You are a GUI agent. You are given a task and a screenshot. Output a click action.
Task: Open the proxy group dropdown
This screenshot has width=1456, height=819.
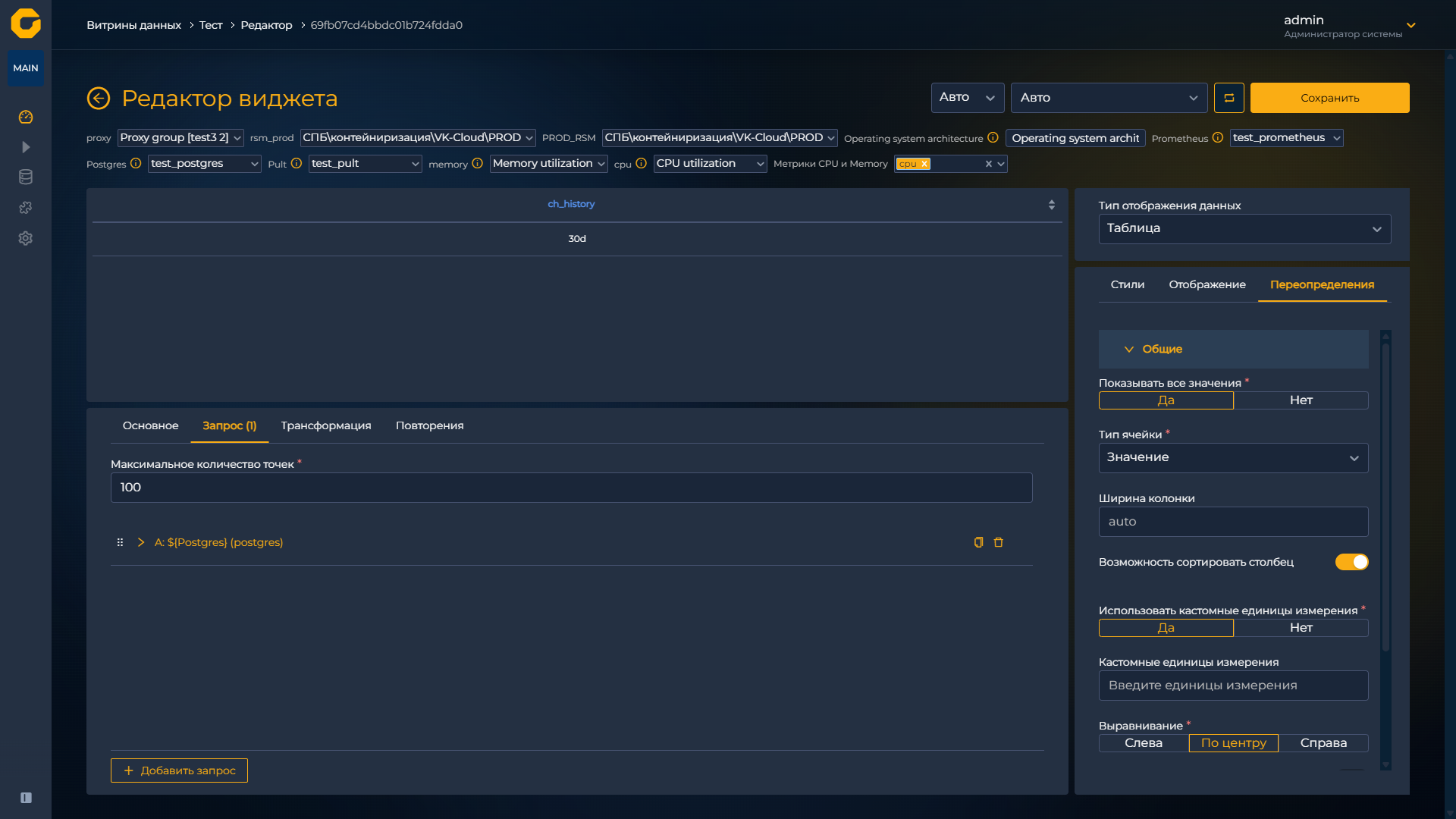click(180, 138)
